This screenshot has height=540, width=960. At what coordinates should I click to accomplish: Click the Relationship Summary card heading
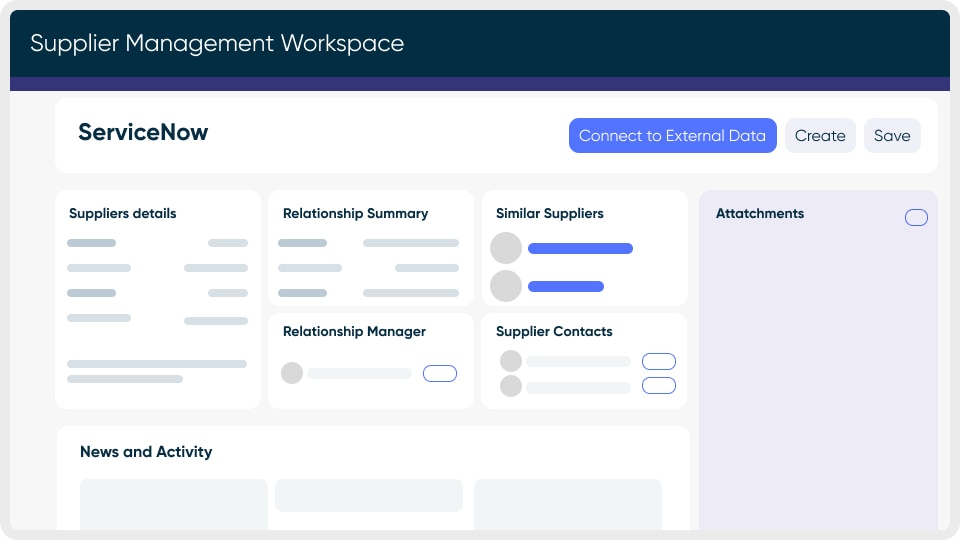tap(355, 213)
